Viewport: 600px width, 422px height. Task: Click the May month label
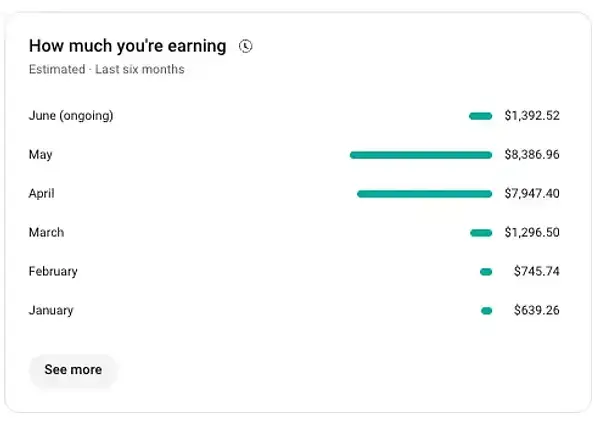[x=41, y=155]
